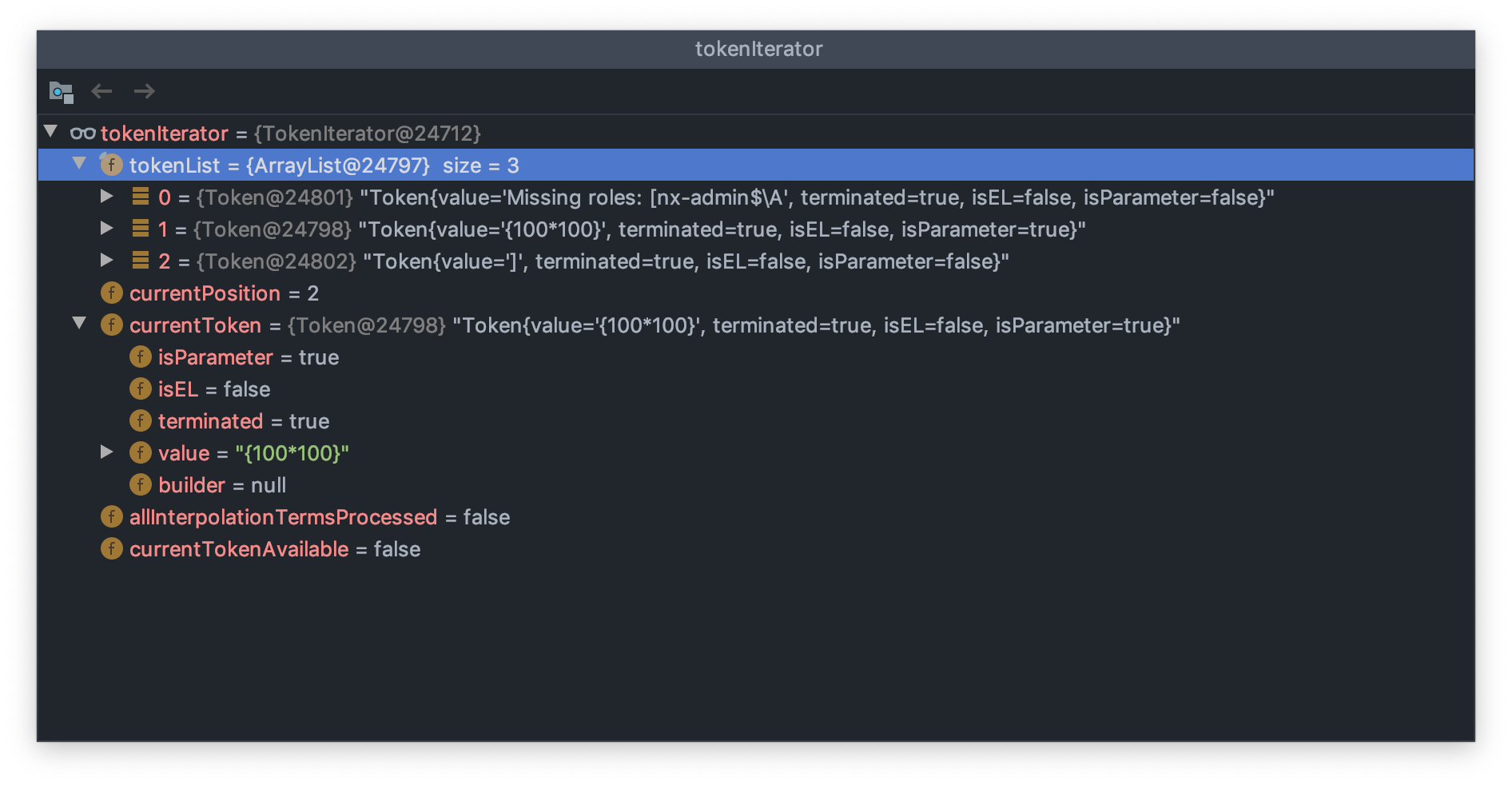Image resolution: width=1512 pixels, height=785 pixels.
Task: Click the field icon beside value
Action: 141,452
